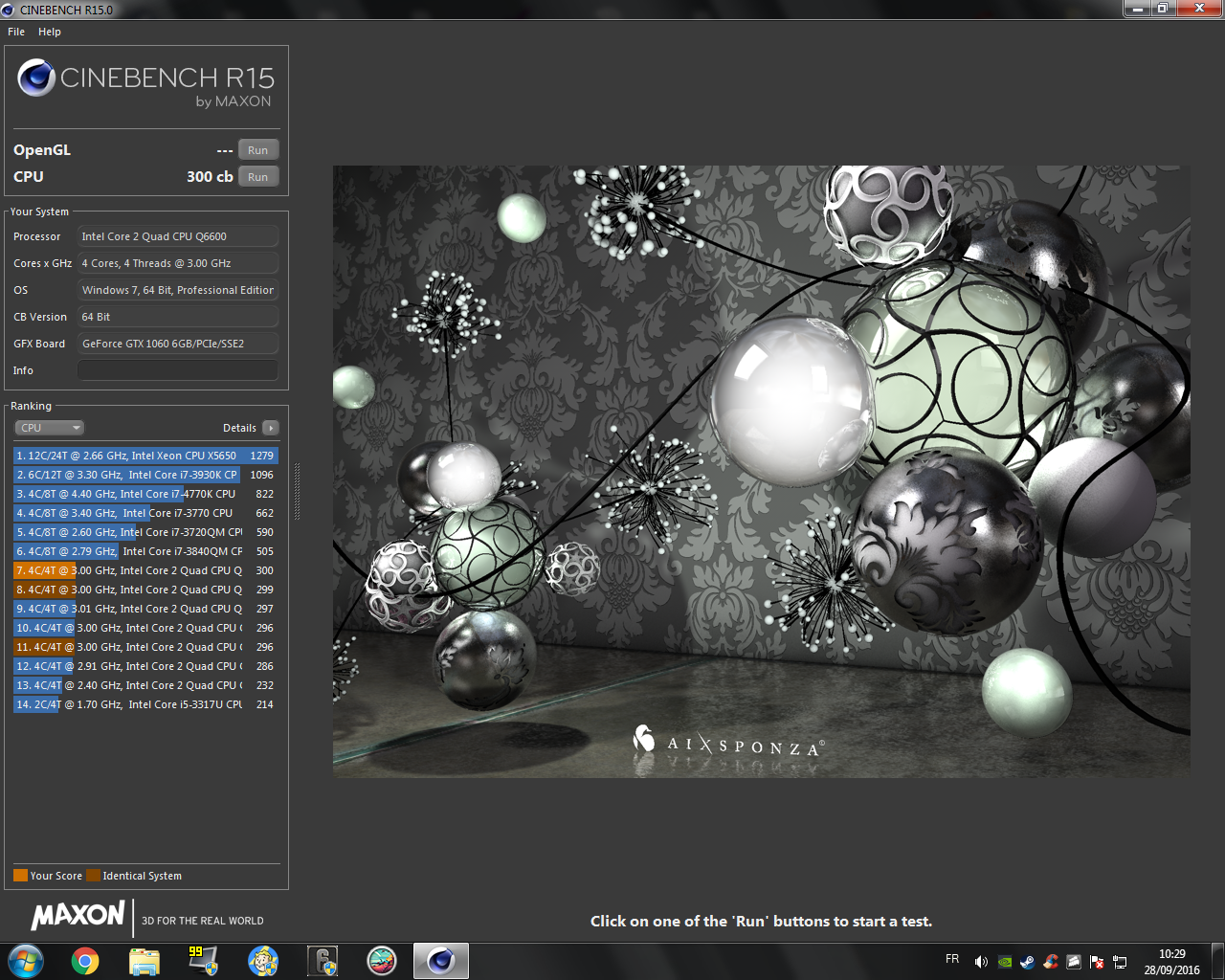Select rank 13 row at 2.40 GHz
Viewport: 1225px width, 980px height.
(x=145, y=685)
